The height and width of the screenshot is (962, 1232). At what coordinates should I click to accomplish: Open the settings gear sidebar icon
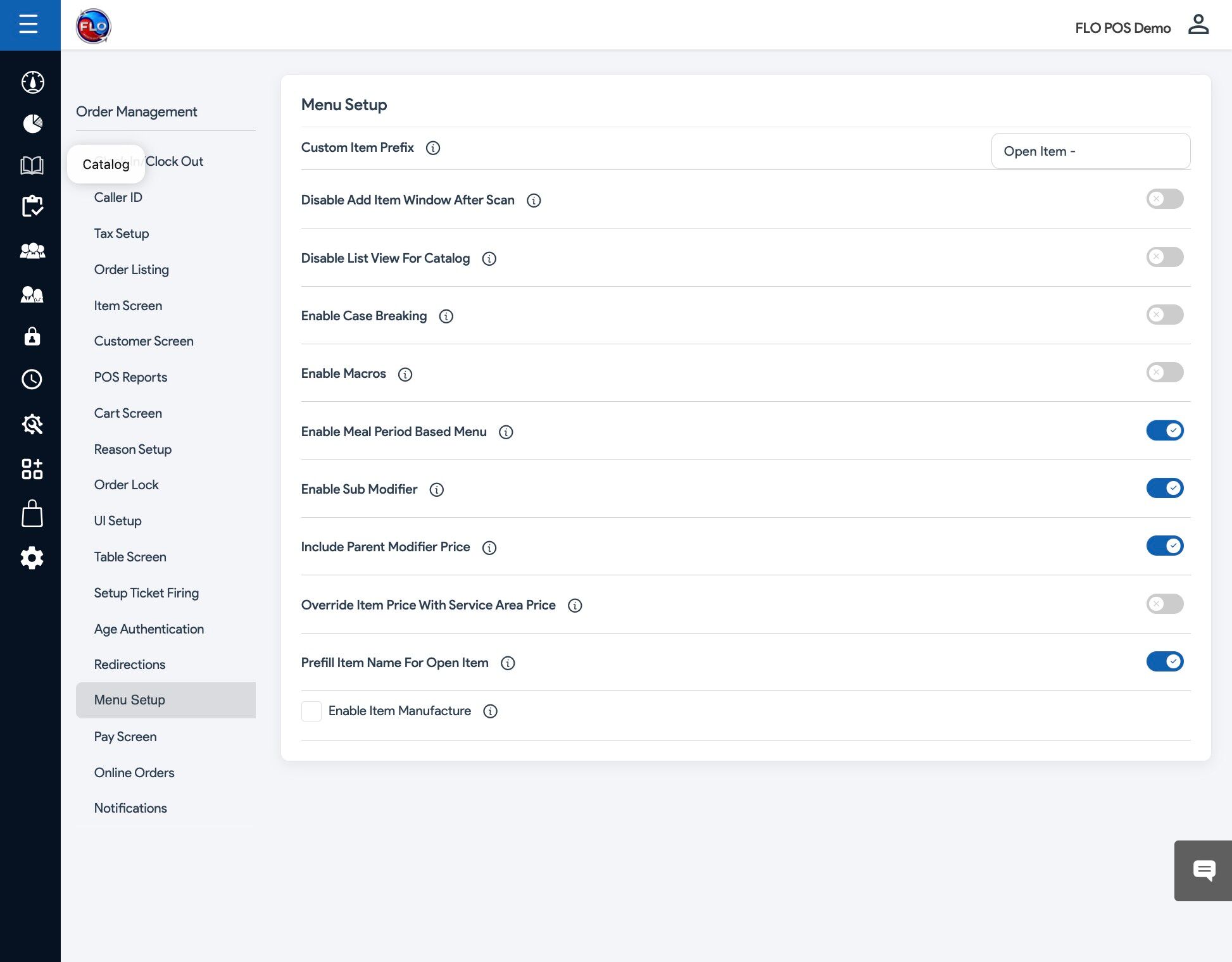(32, 558)
